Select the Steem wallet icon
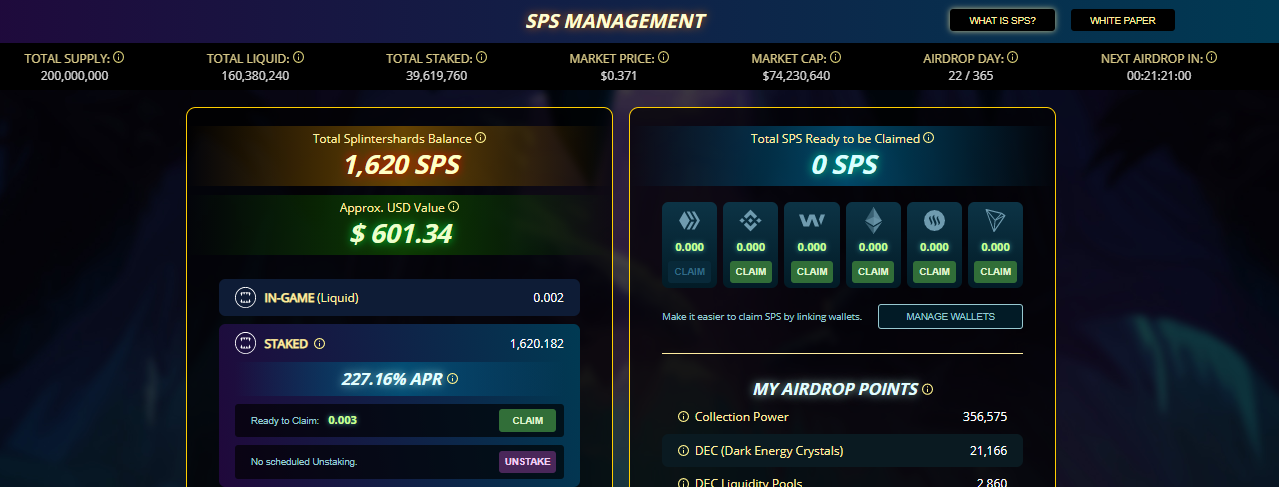 coord(934,220)
